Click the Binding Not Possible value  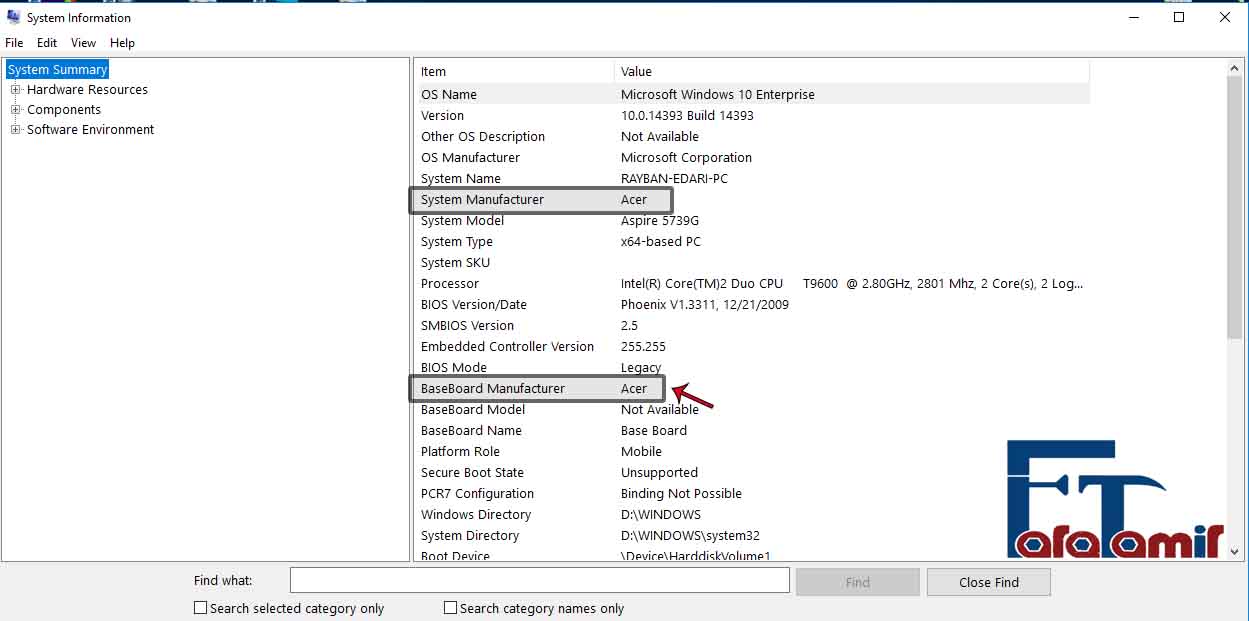(681, 493)
